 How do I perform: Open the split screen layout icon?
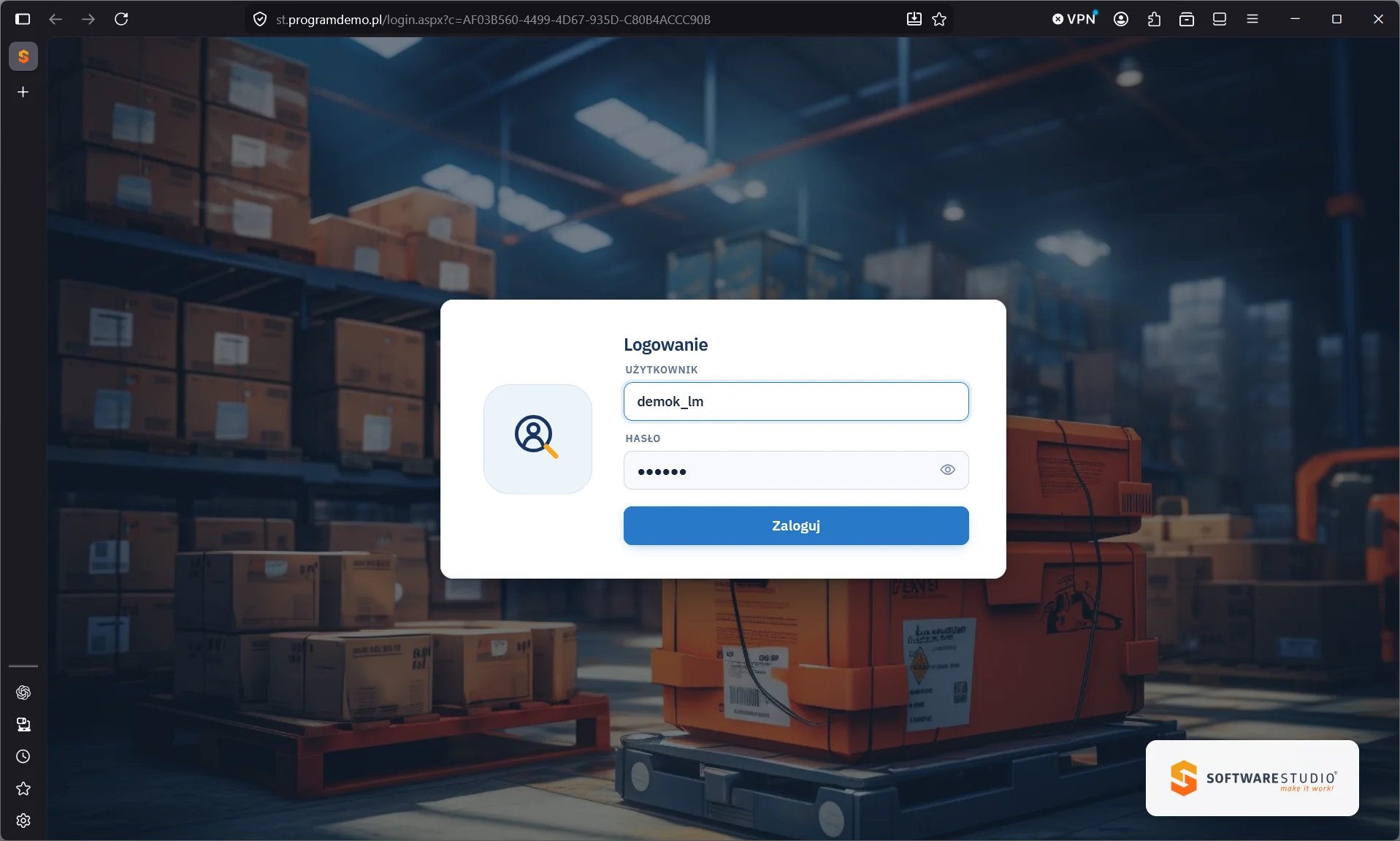click(1220, 19)
